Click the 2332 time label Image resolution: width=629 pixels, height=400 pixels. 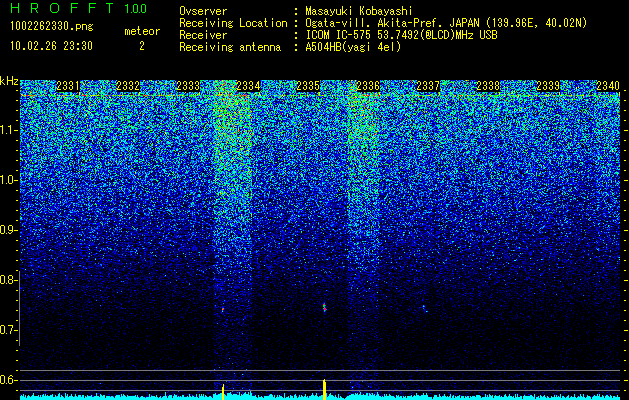tap(128, 86)
